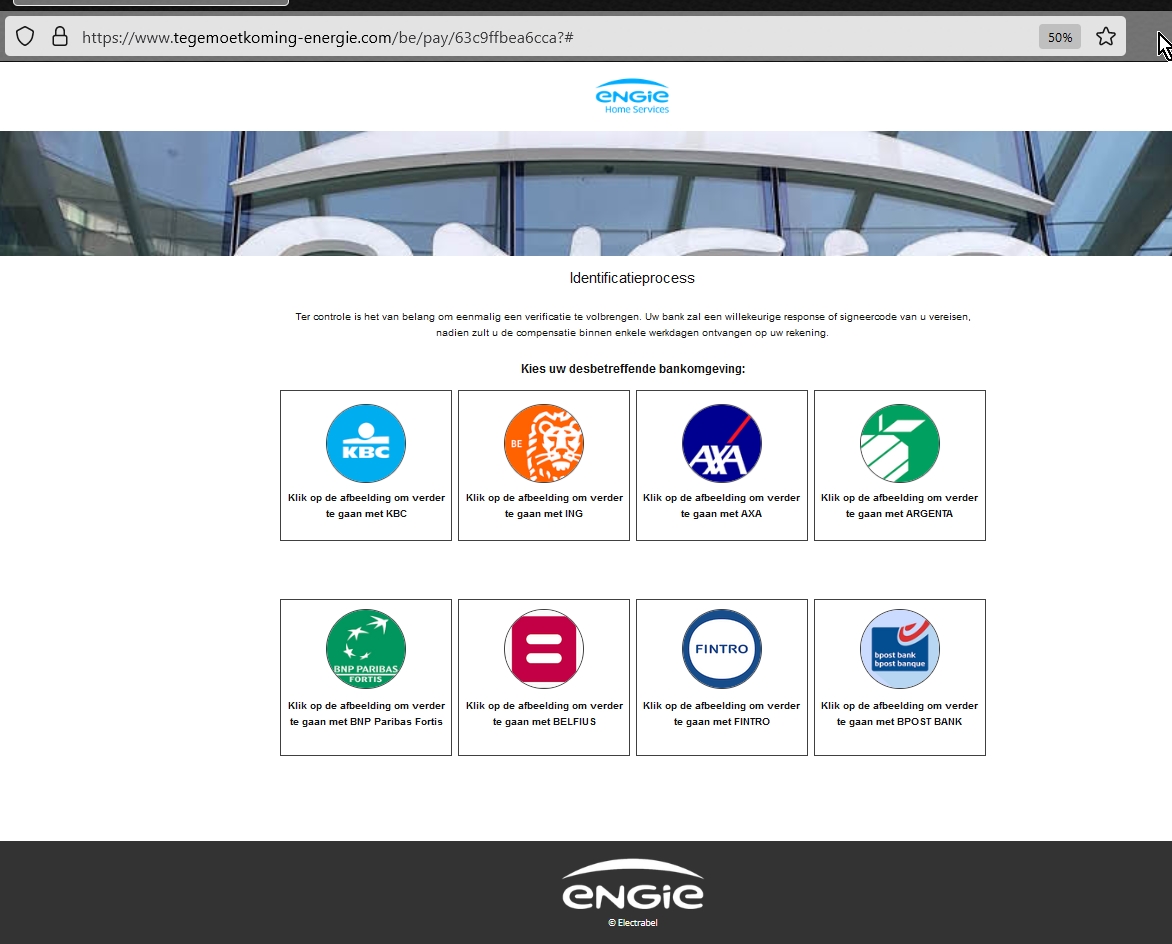Reset the 50% zoom level badge
The width and height of the screenshot is (1172, 944).
pyautogui.click(x=1059, y=37)
